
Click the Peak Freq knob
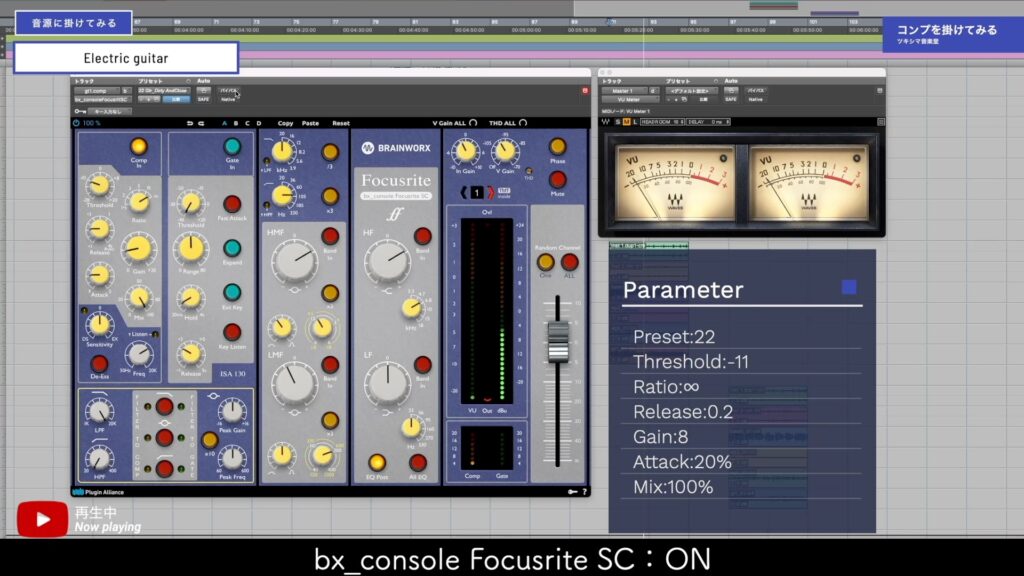232,459
